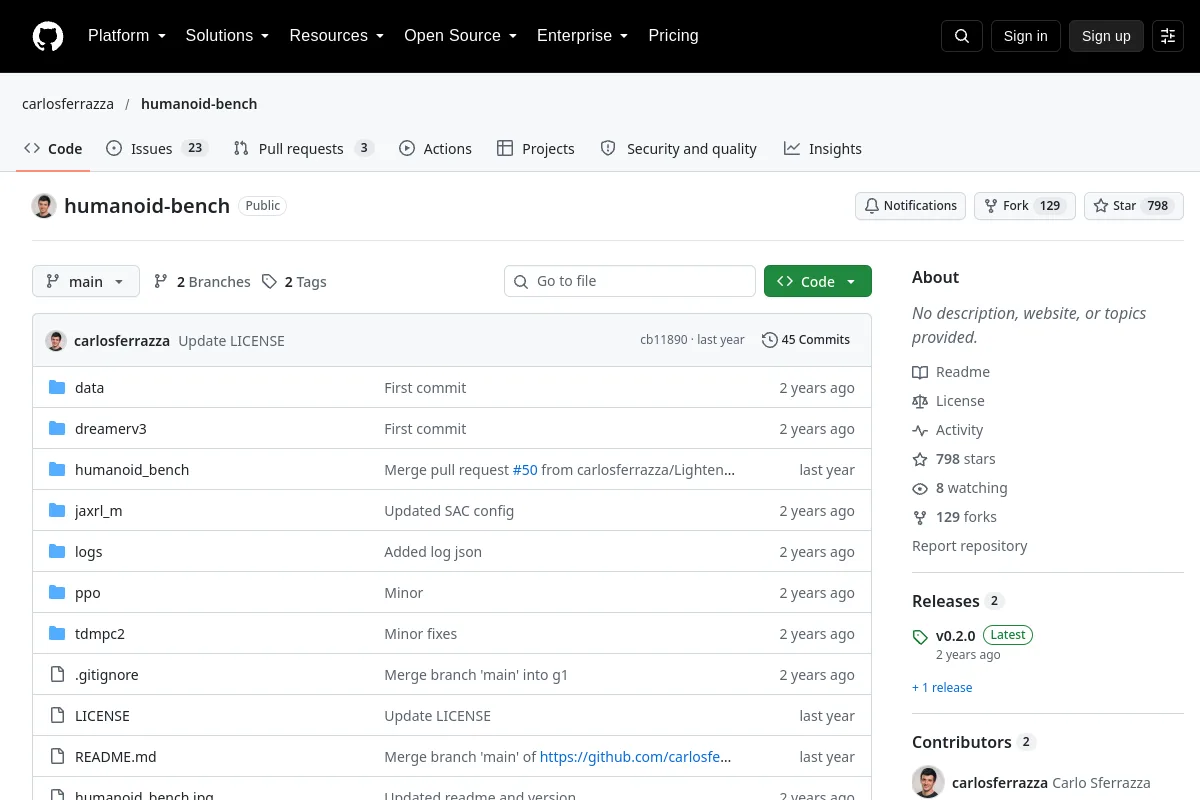Click the fork icon beside 129 forks
The image size is (1200, 800).
(x=920, y=517)
